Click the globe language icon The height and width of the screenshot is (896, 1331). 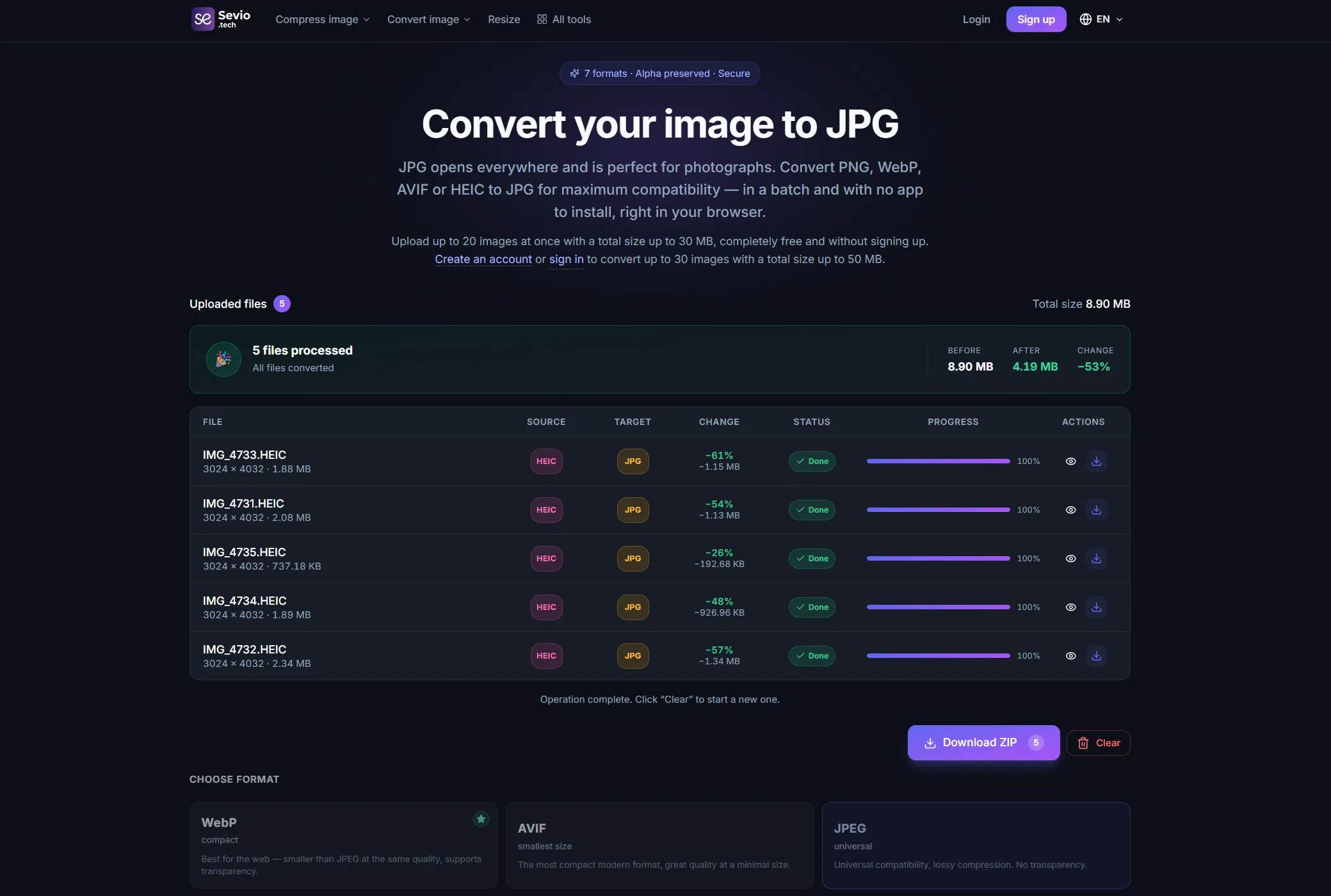[x=1086, y=19]
